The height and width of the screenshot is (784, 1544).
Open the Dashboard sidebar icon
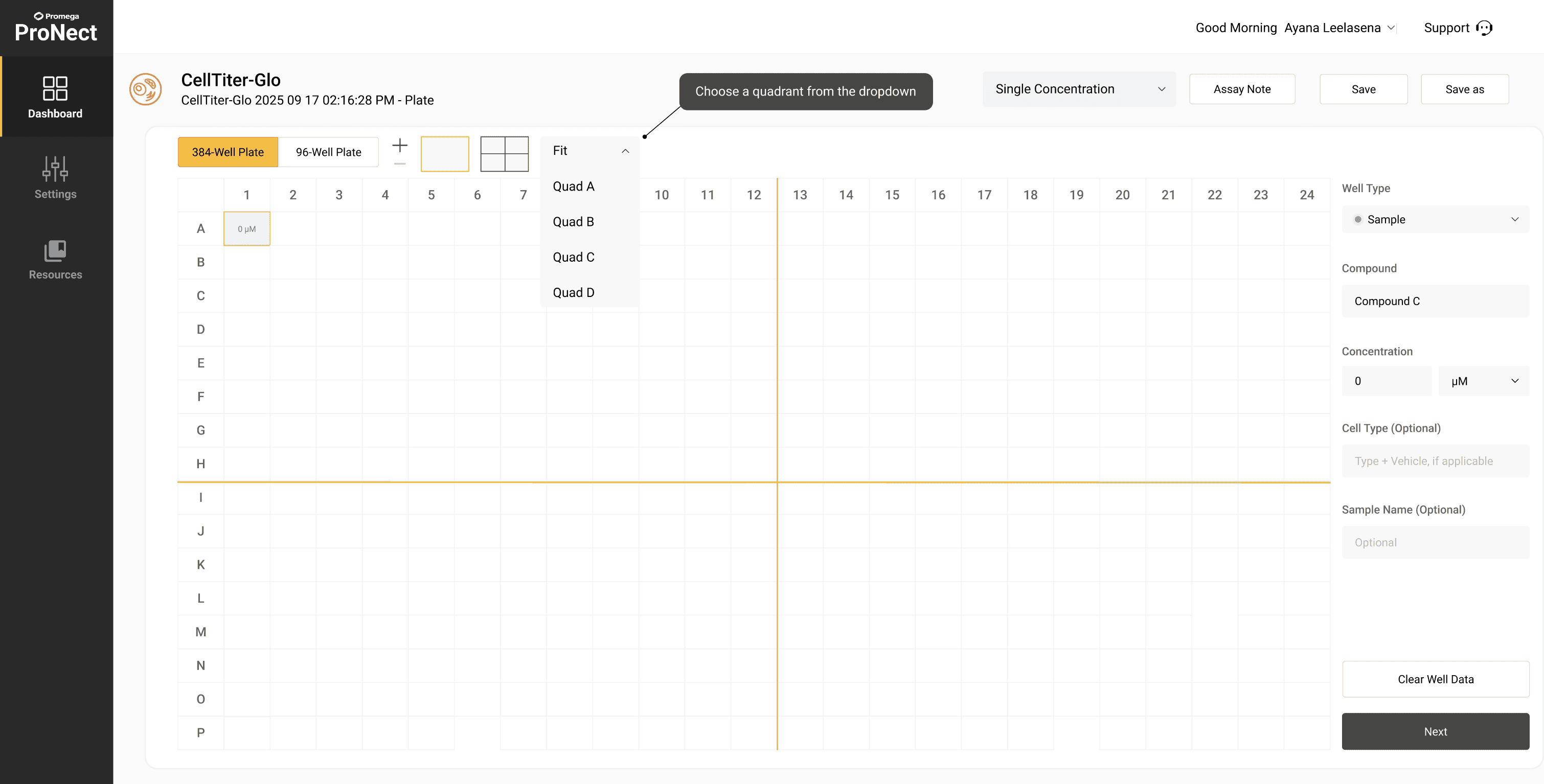pyautogui.click(x=55, y=89)
